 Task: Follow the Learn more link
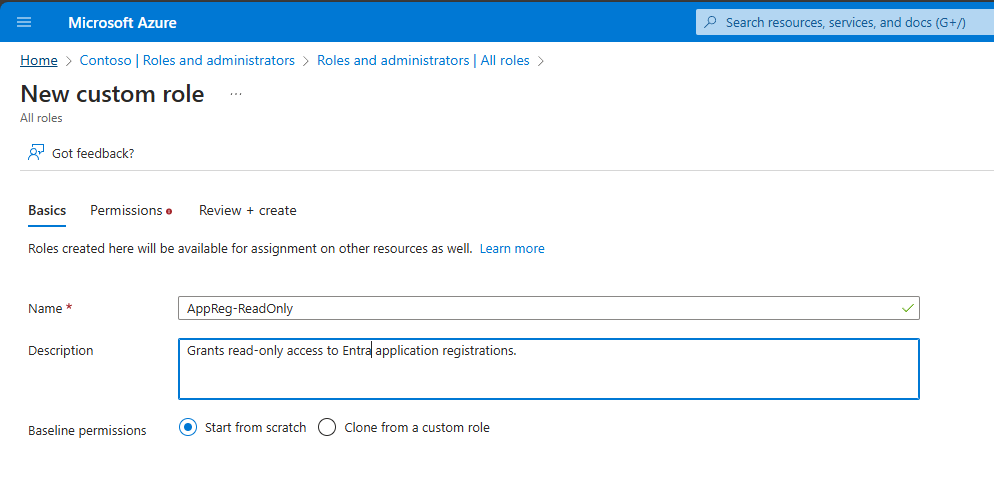pyautogui.click(x=512, y=248)
